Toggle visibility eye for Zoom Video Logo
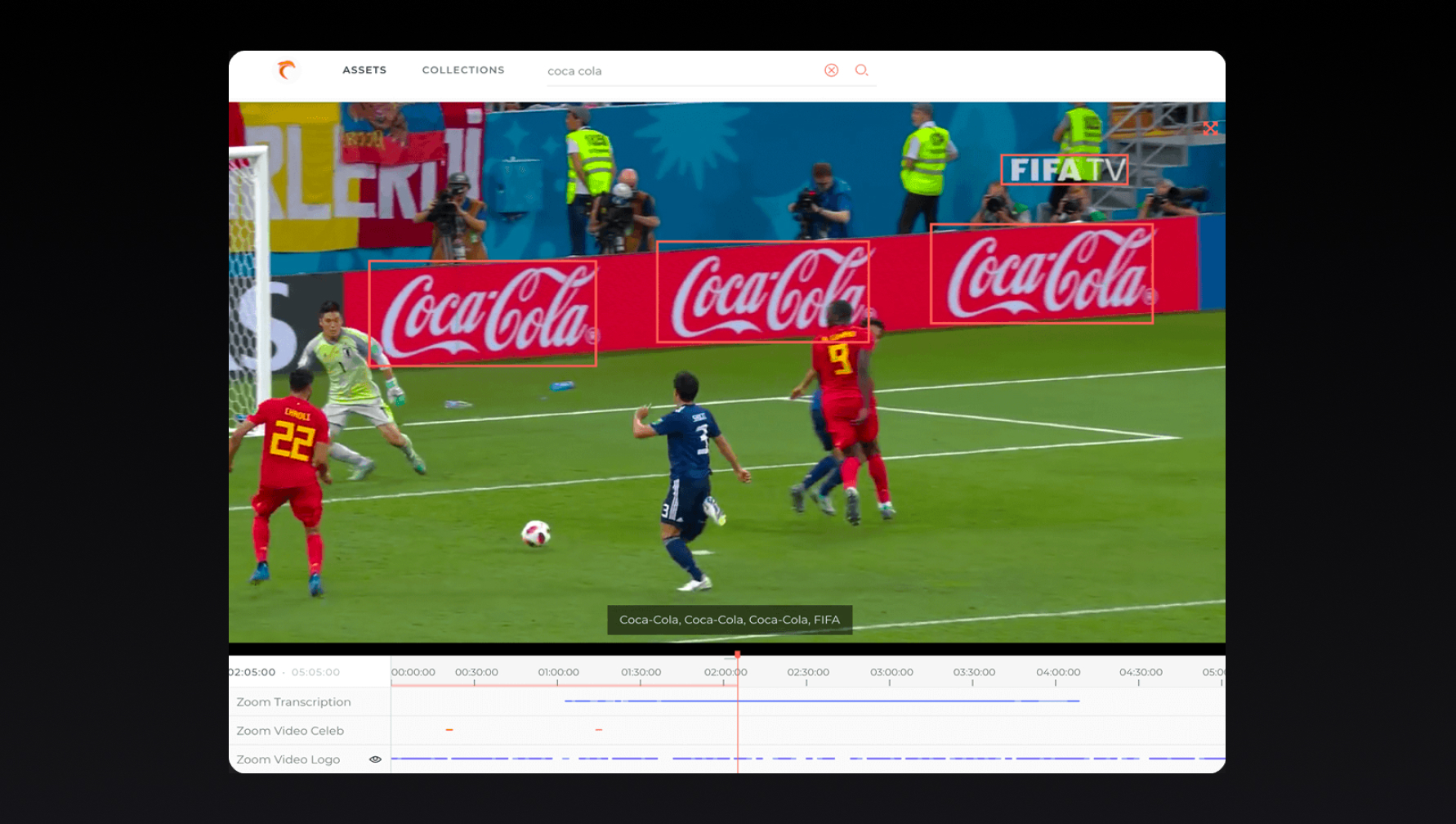The height and width of the screenshot is (824, 1456). (x=375, y=759)
